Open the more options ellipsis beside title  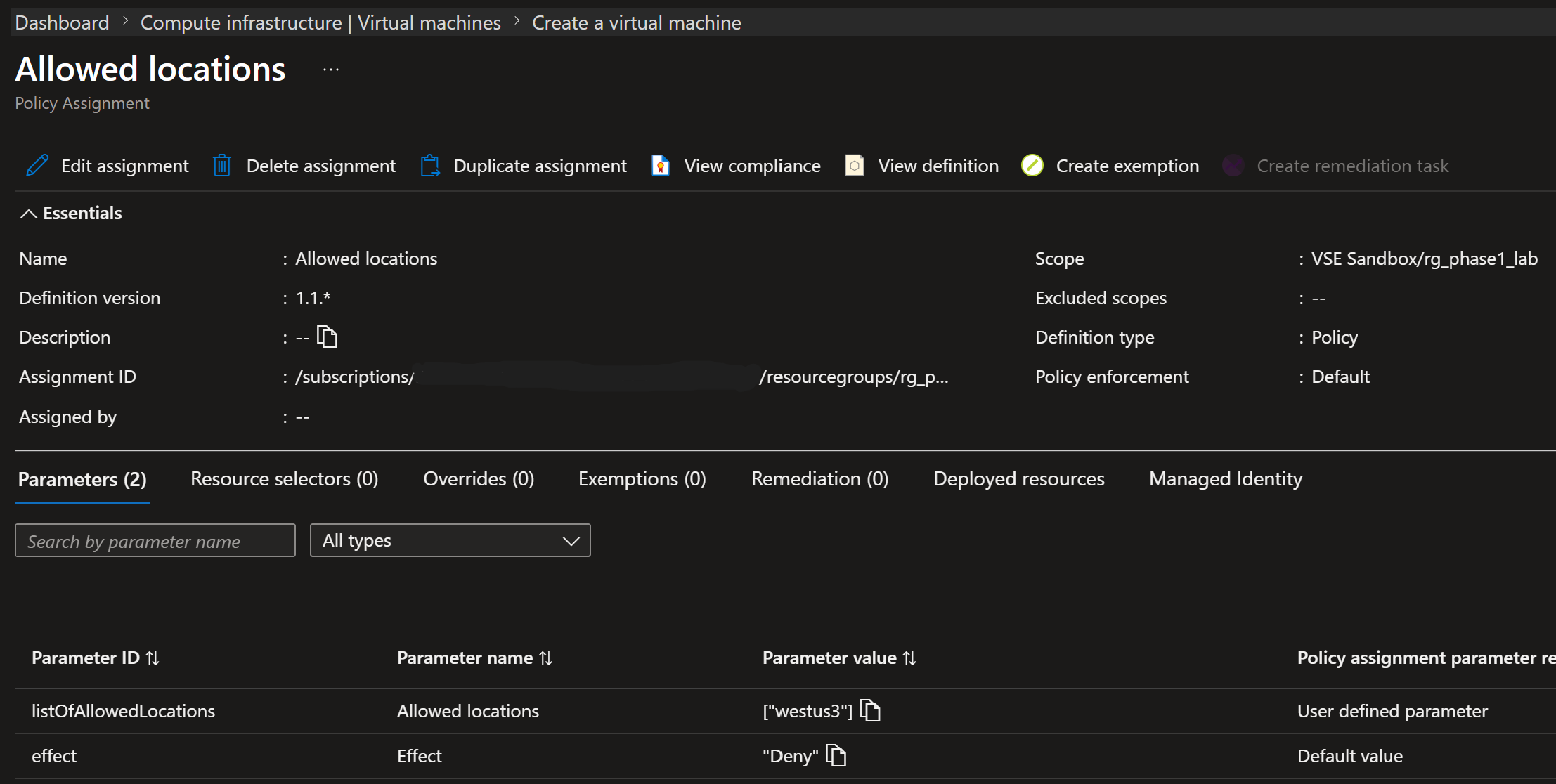pos(331,70)
